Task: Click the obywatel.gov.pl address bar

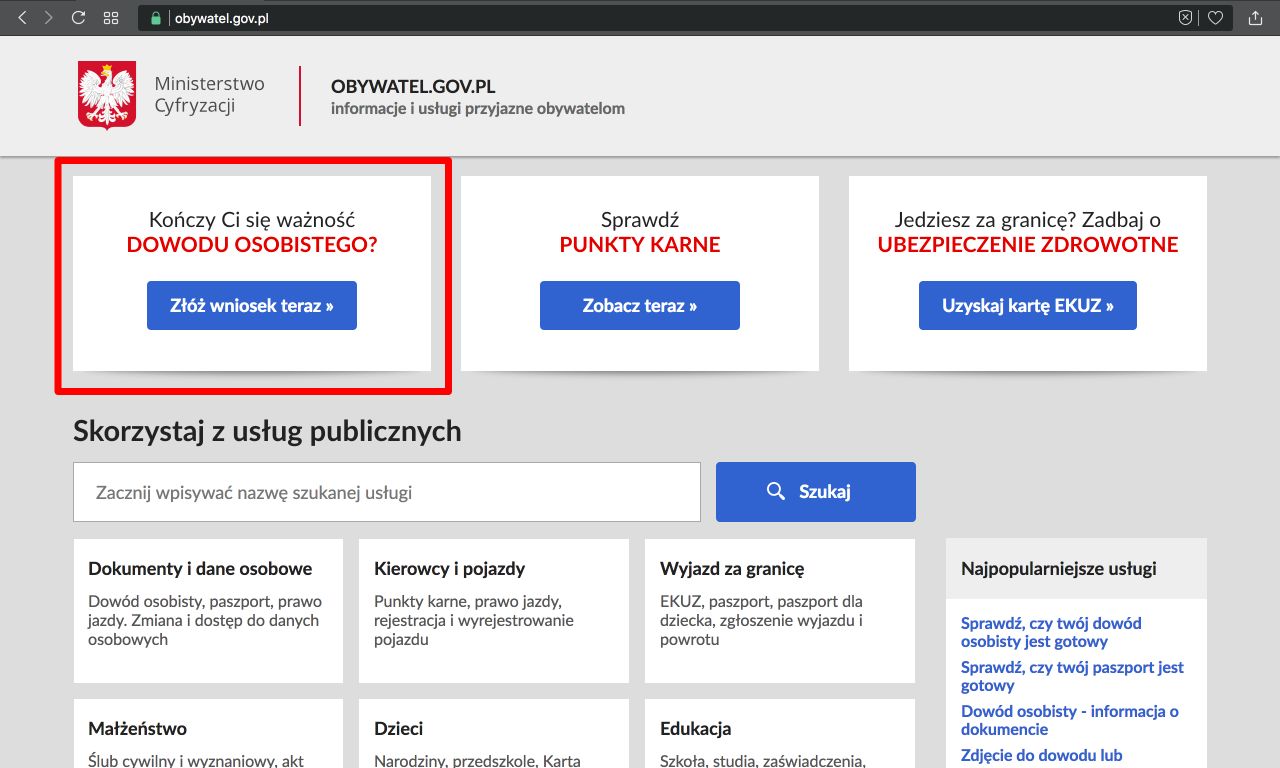Action: click(x=683, y=18)
